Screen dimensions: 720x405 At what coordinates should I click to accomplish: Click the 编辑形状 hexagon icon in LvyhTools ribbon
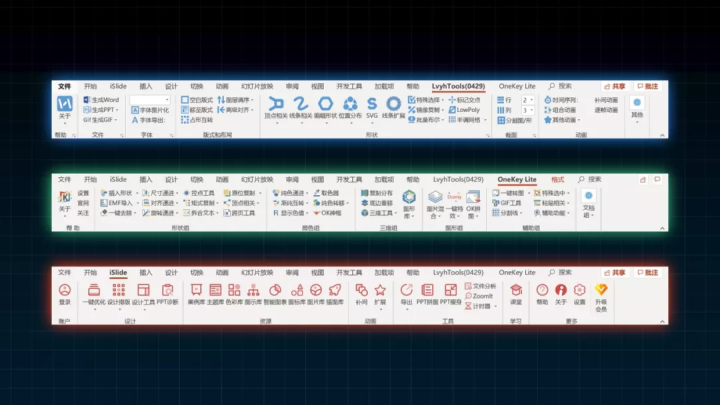pos(326,104)
